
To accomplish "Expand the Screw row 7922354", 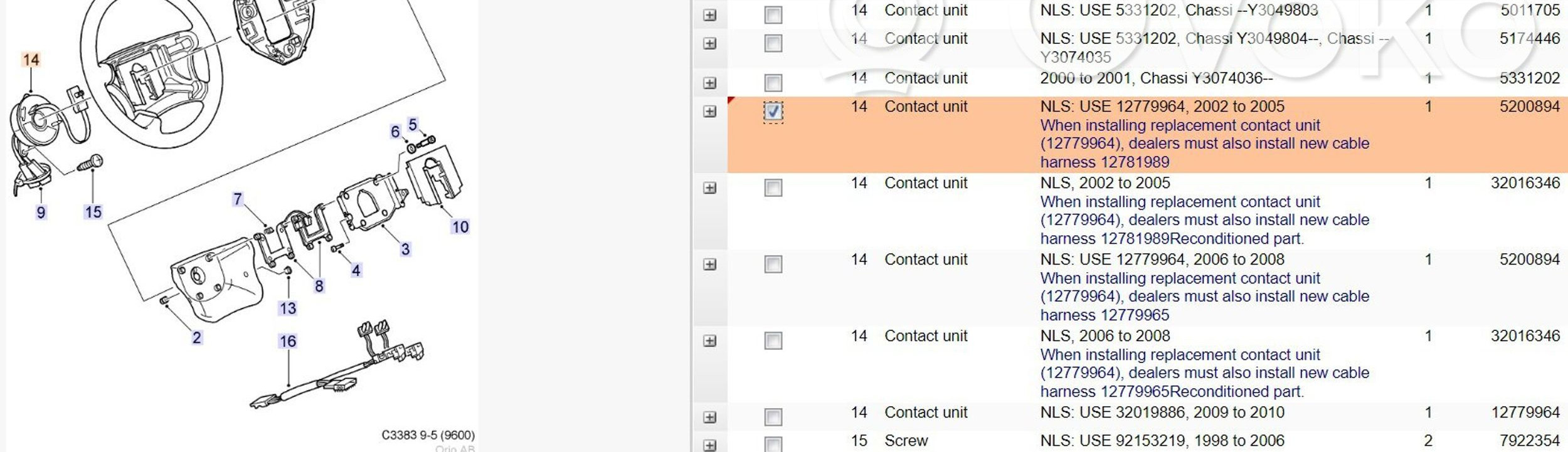I will pyautogui.click(x=709, y=446).
